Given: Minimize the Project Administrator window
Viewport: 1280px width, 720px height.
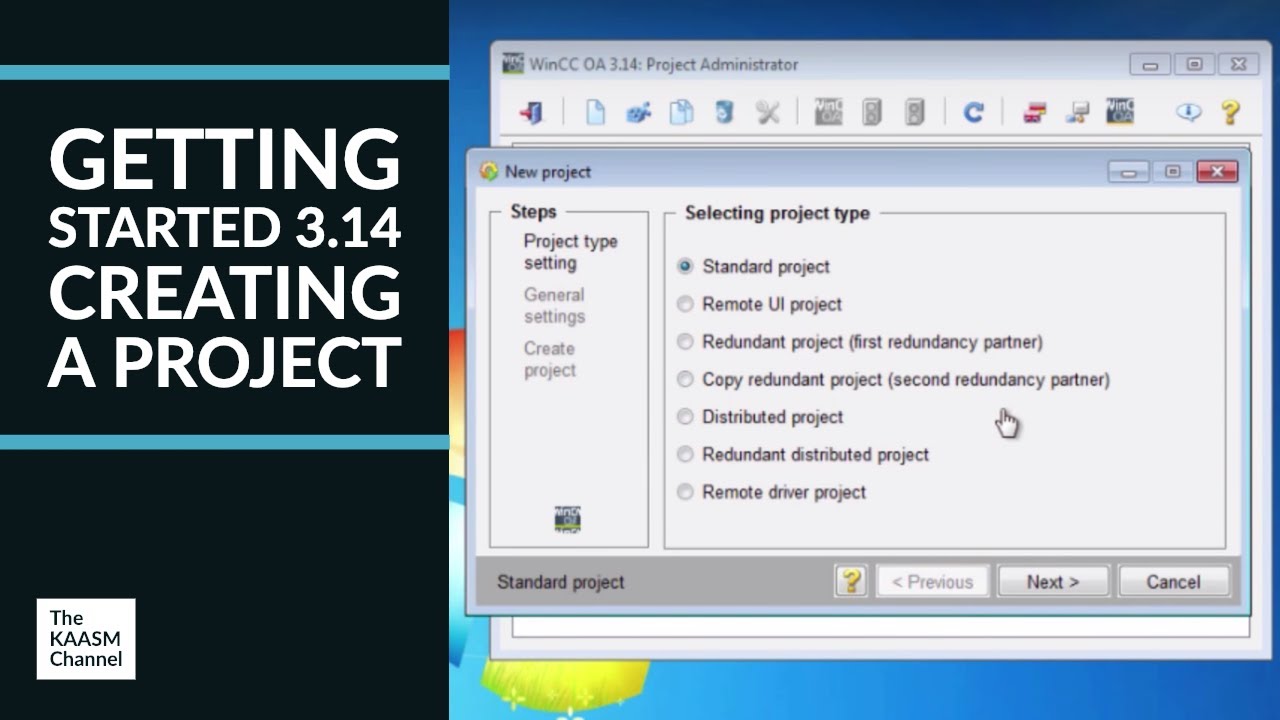Looking at the screenshot, I should click(1150, 64).
